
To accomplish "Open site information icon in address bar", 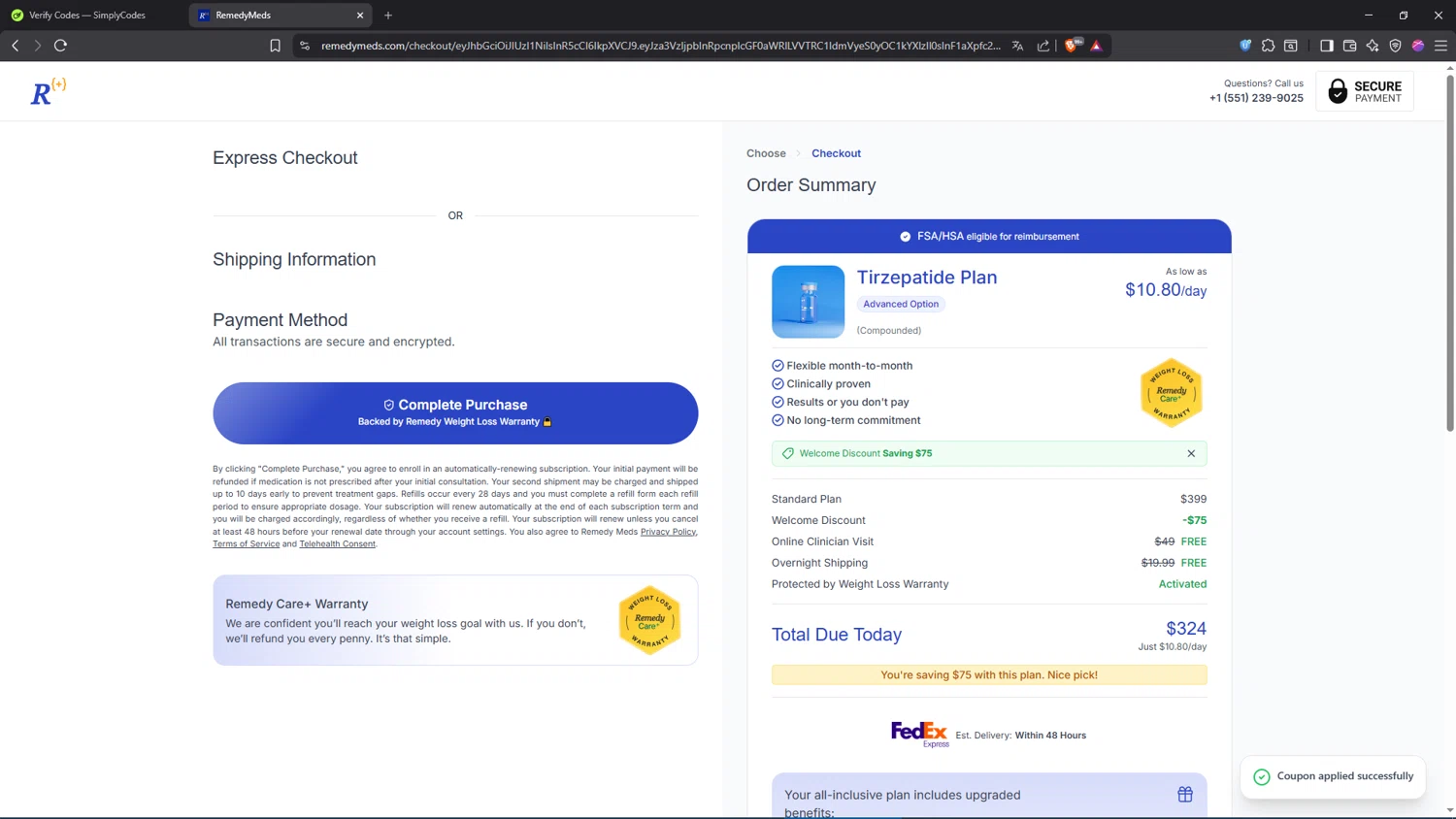I will 305,46.
